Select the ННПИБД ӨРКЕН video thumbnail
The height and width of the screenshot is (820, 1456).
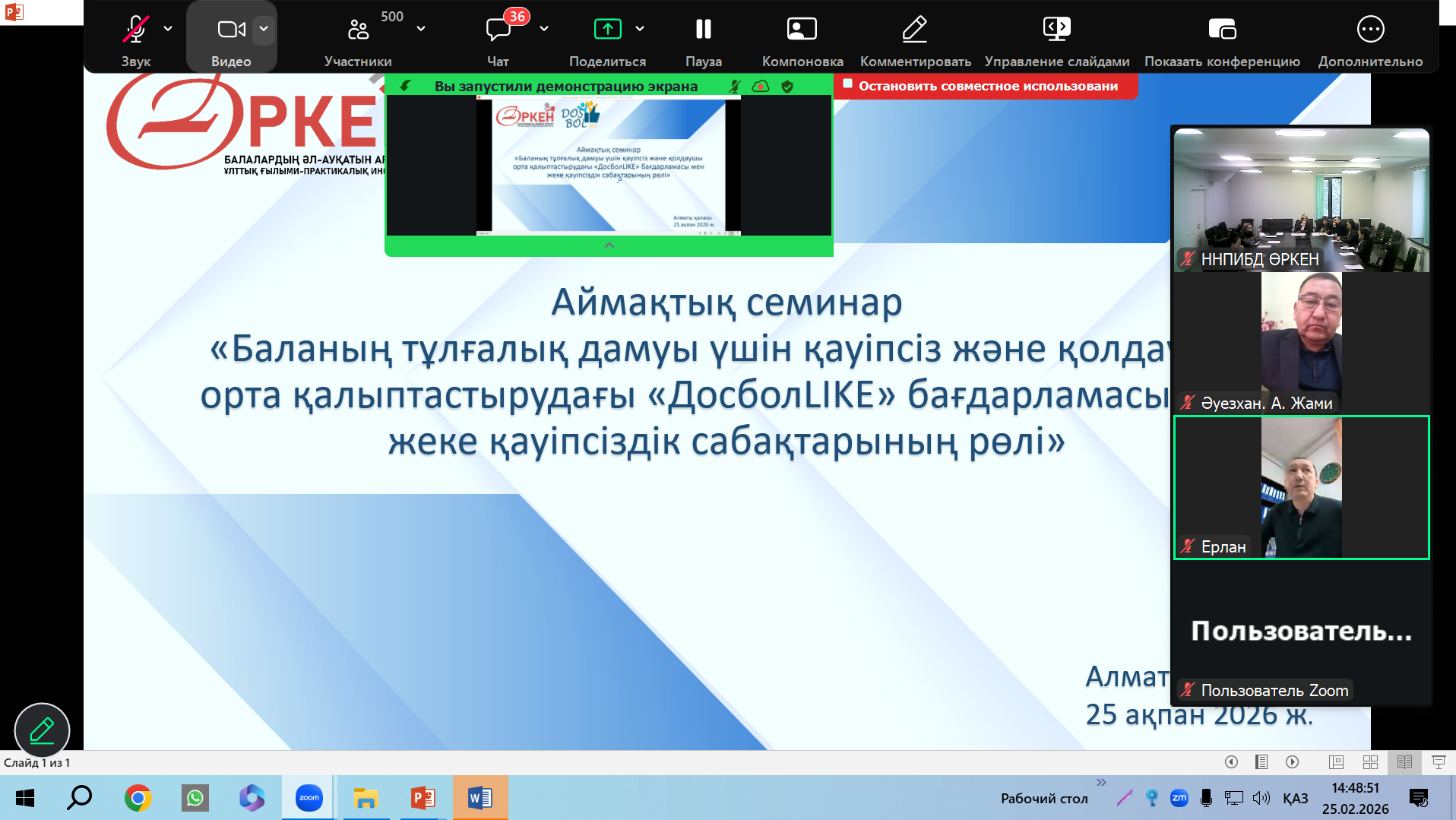pyautogui.click(x=1301, y=200)
